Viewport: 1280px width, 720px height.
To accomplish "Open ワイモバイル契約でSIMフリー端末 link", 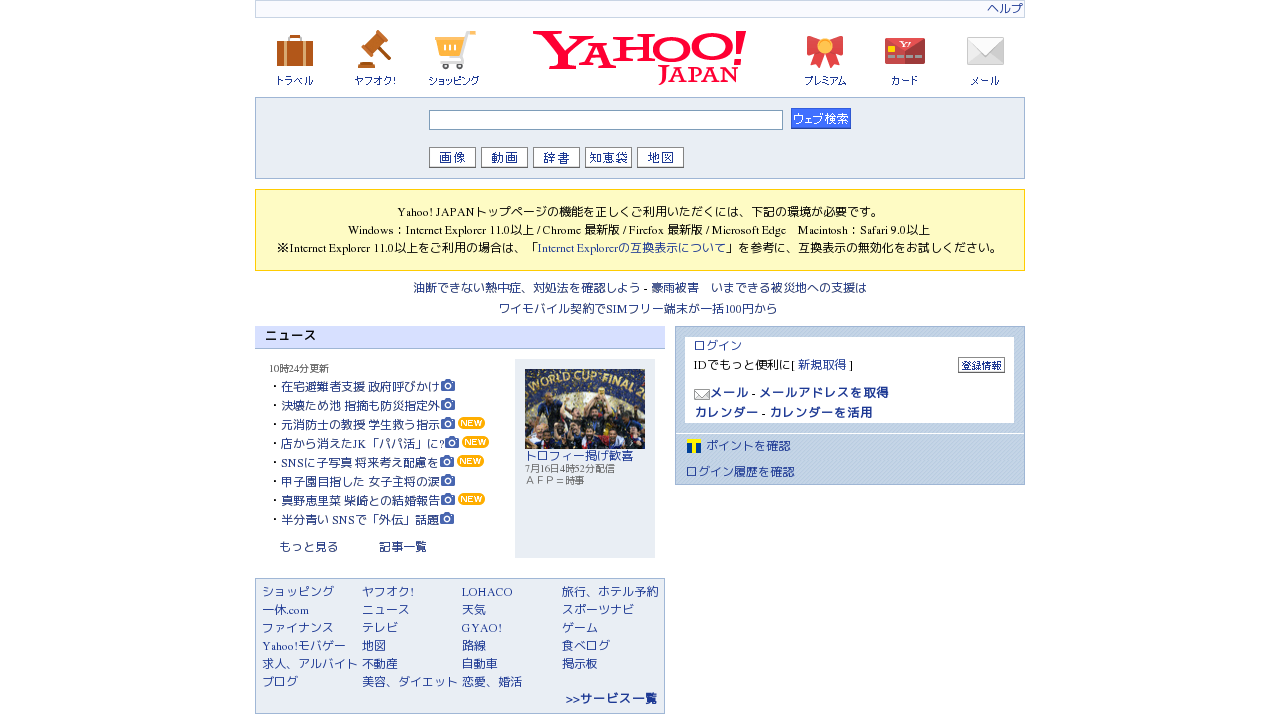I will (x=638, y=308).
